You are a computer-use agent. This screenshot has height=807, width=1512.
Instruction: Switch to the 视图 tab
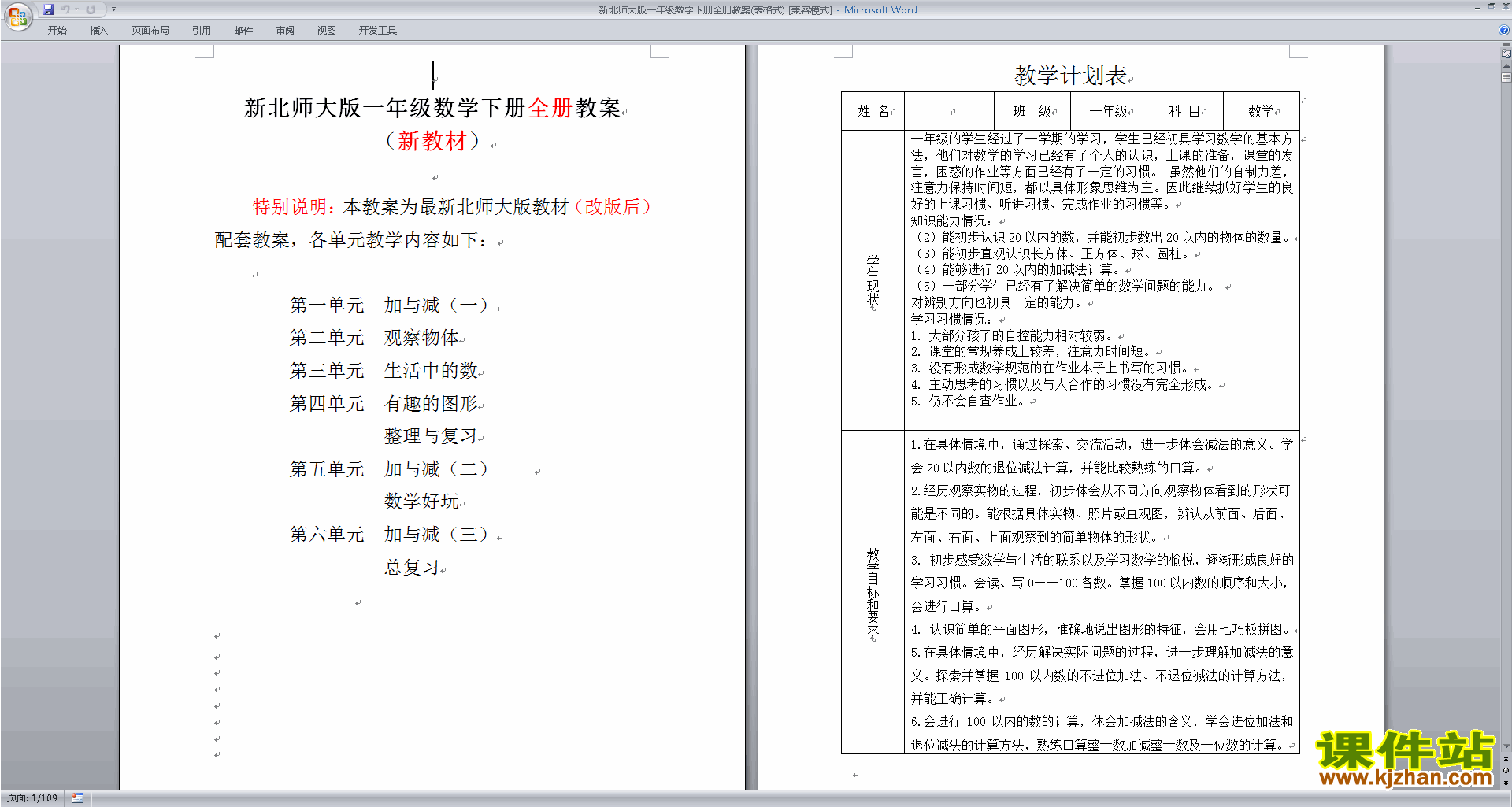(327, 31)
